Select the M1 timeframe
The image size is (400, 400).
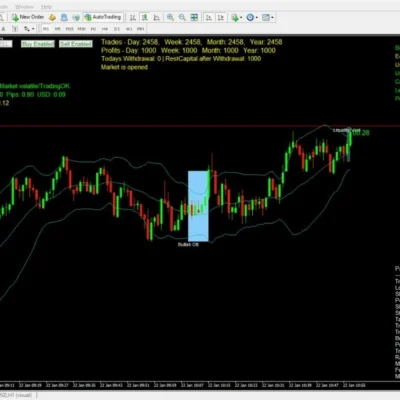click(46, 29)
